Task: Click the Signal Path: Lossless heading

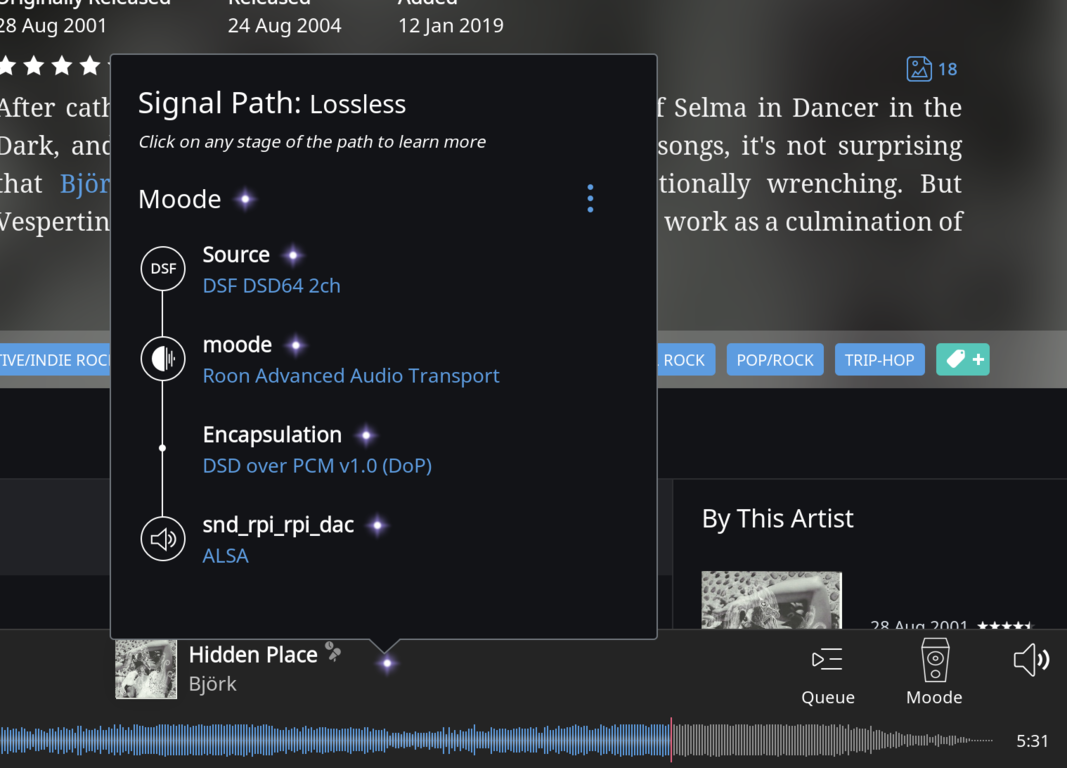Action: coord(272,103)
